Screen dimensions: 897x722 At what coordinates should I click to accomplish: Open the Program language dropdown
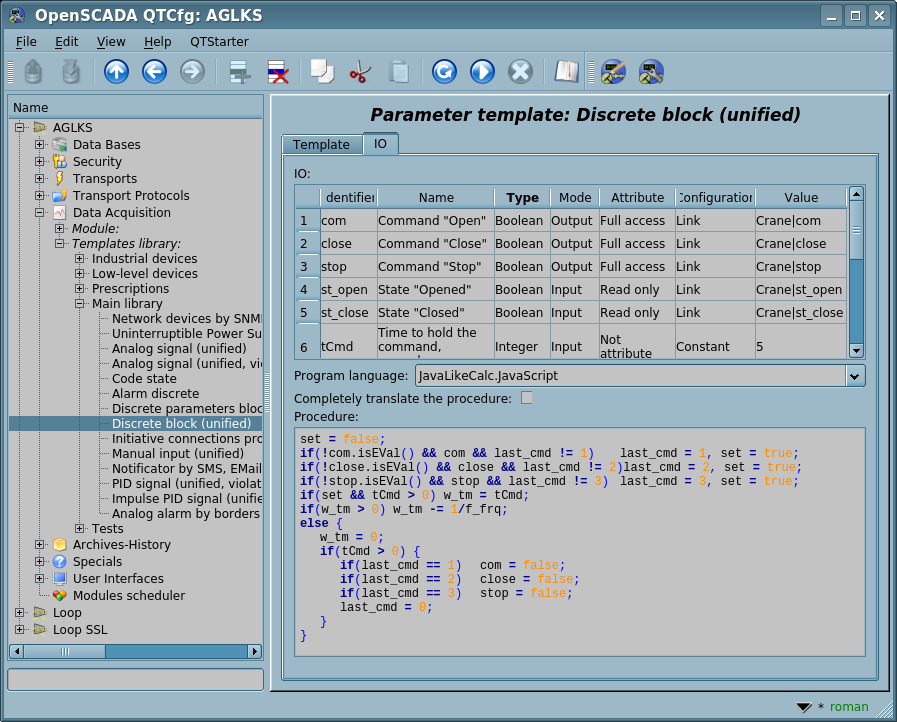point(855,376)
